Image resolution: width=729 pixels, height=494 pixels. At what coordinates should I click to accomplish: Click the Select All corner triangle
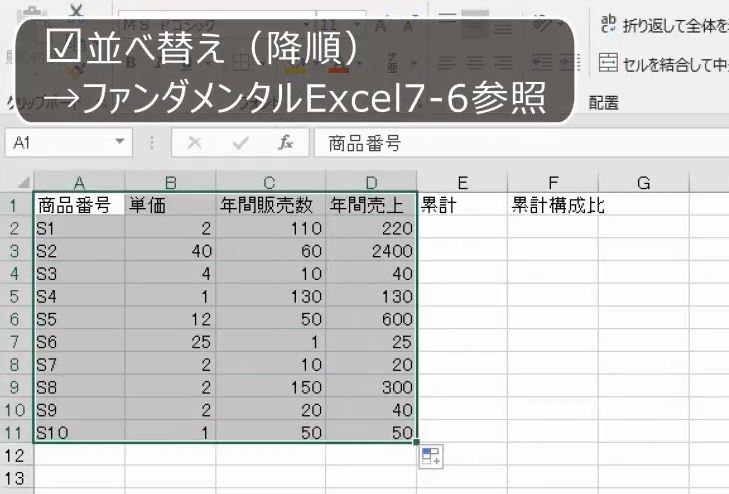point(23,182)
